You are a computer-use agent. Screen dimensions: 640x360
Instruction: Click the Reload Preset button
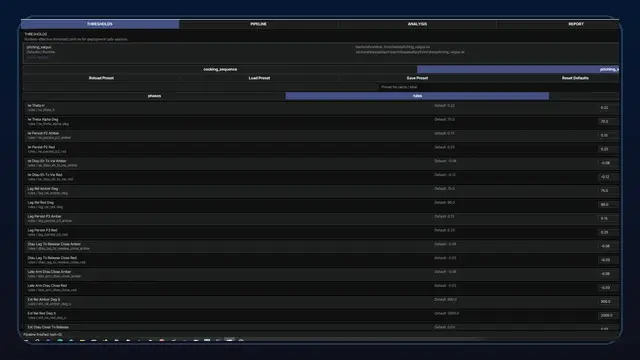click(x=101, y=78)
